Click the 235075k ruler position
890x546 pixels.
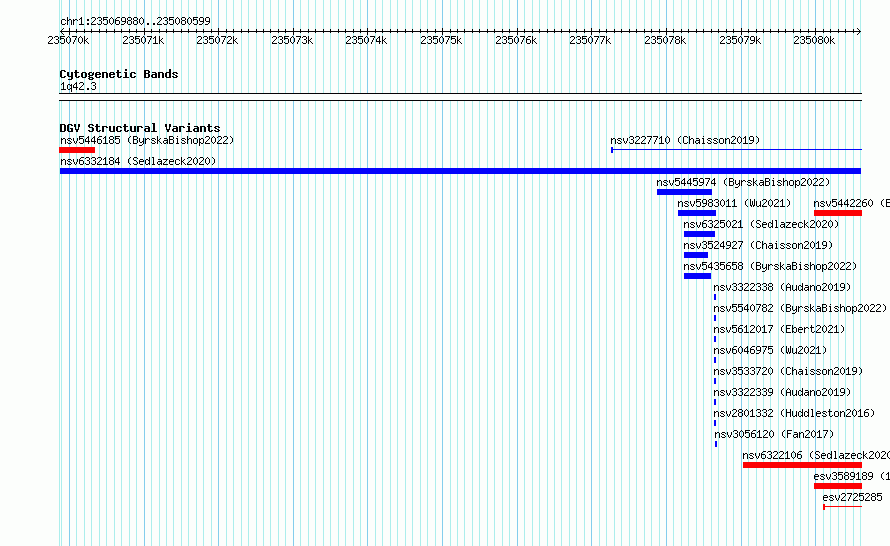441,40
